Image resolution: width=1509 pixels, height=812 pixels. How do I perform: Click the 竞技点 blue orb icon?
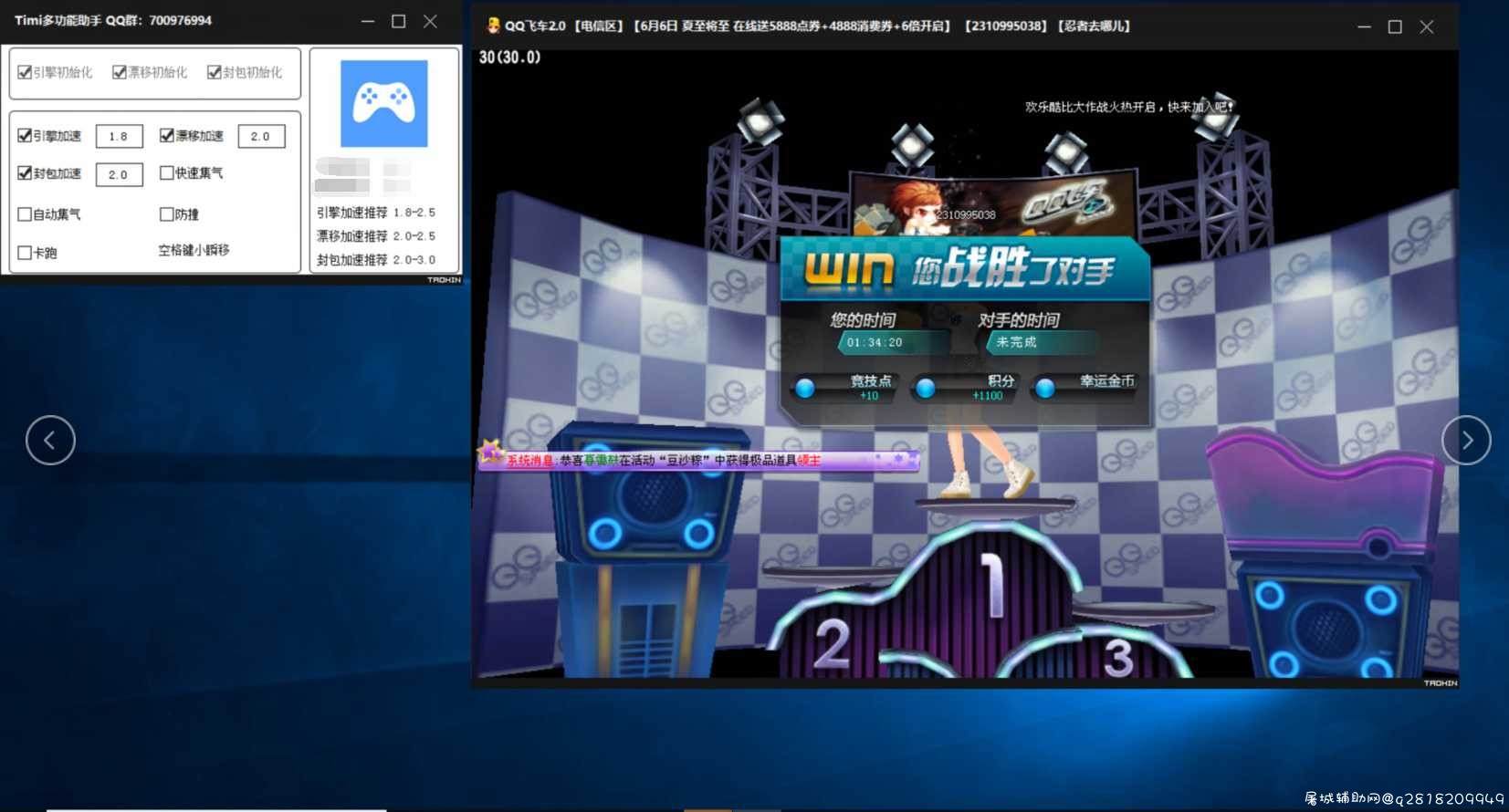click(x=805, y=388)
